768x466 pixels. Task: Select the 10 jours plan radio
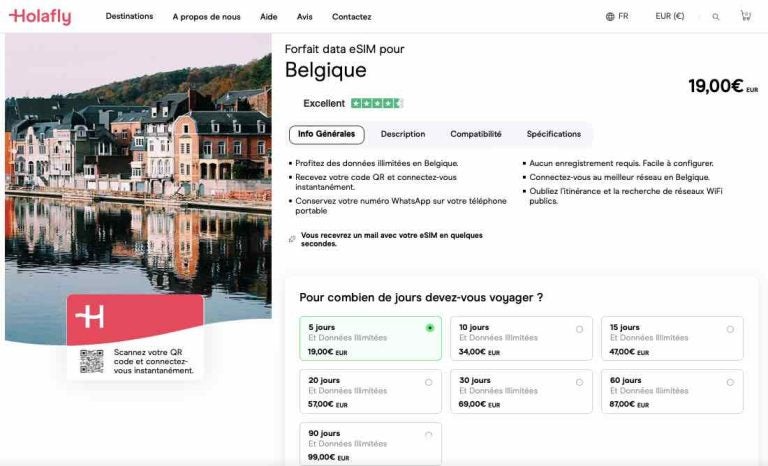pyautogui.click(x=580, y=328)
